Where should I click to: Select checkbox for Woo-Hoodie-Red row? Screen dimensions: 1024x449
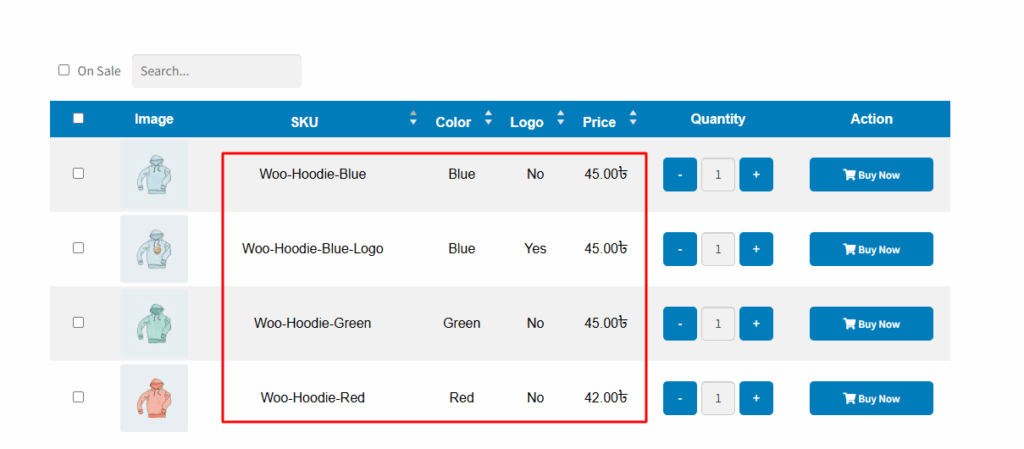(x=78, y=397)
